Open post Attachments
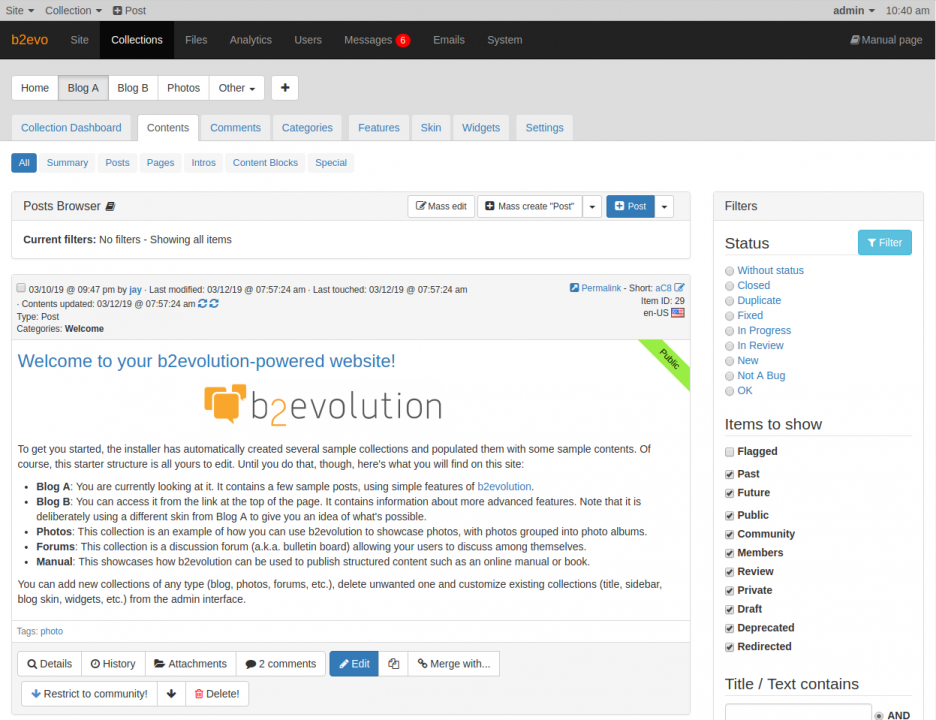936x720 pixels. tap(190, 664)
